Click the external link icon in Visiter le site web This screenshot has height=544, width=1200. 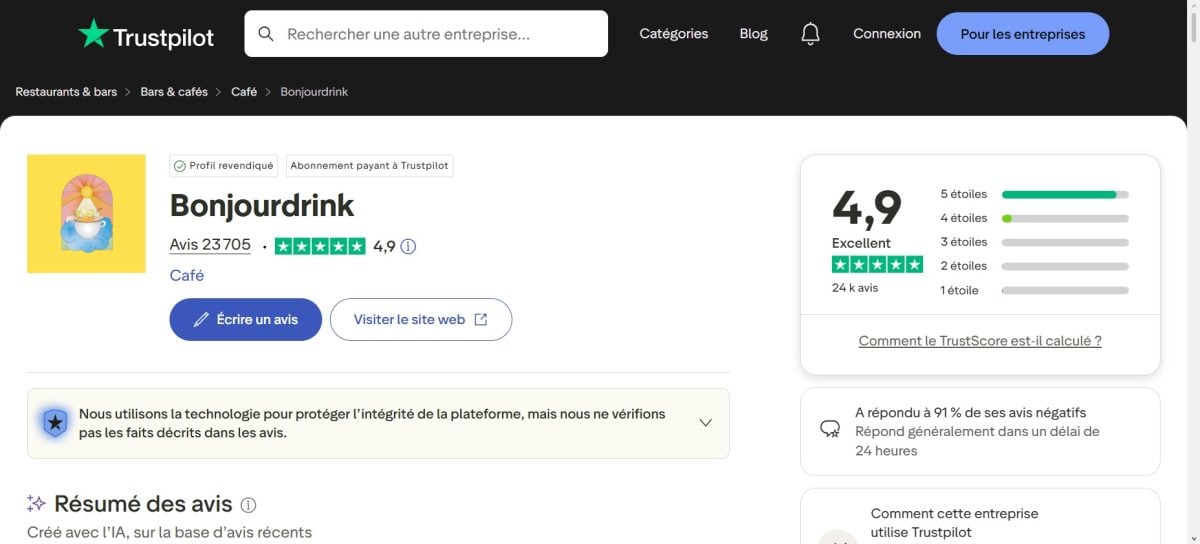click(481, 320)
